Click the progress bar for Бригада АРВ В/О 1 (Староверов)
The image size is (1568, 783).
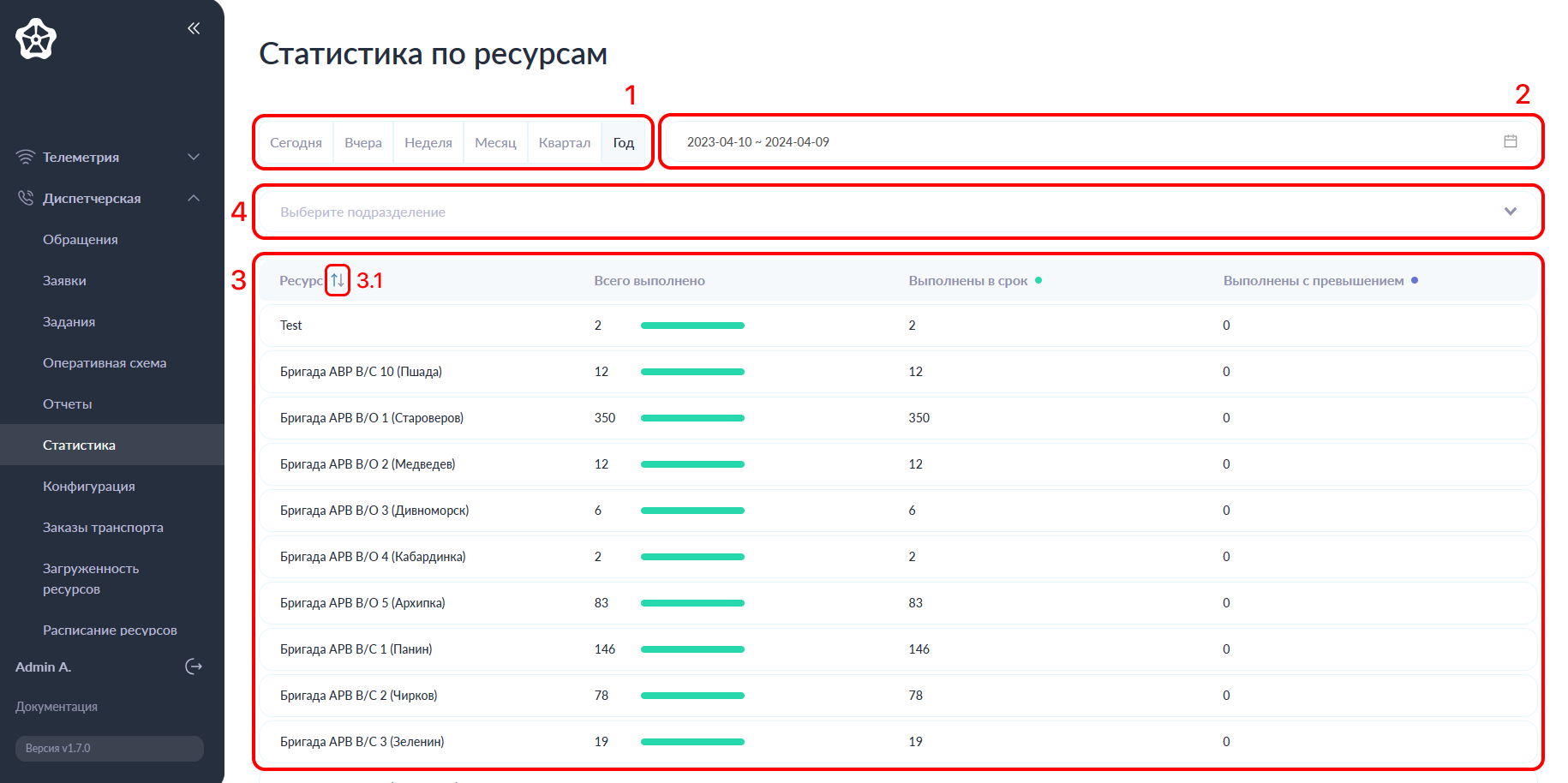(x=692, y=418)
